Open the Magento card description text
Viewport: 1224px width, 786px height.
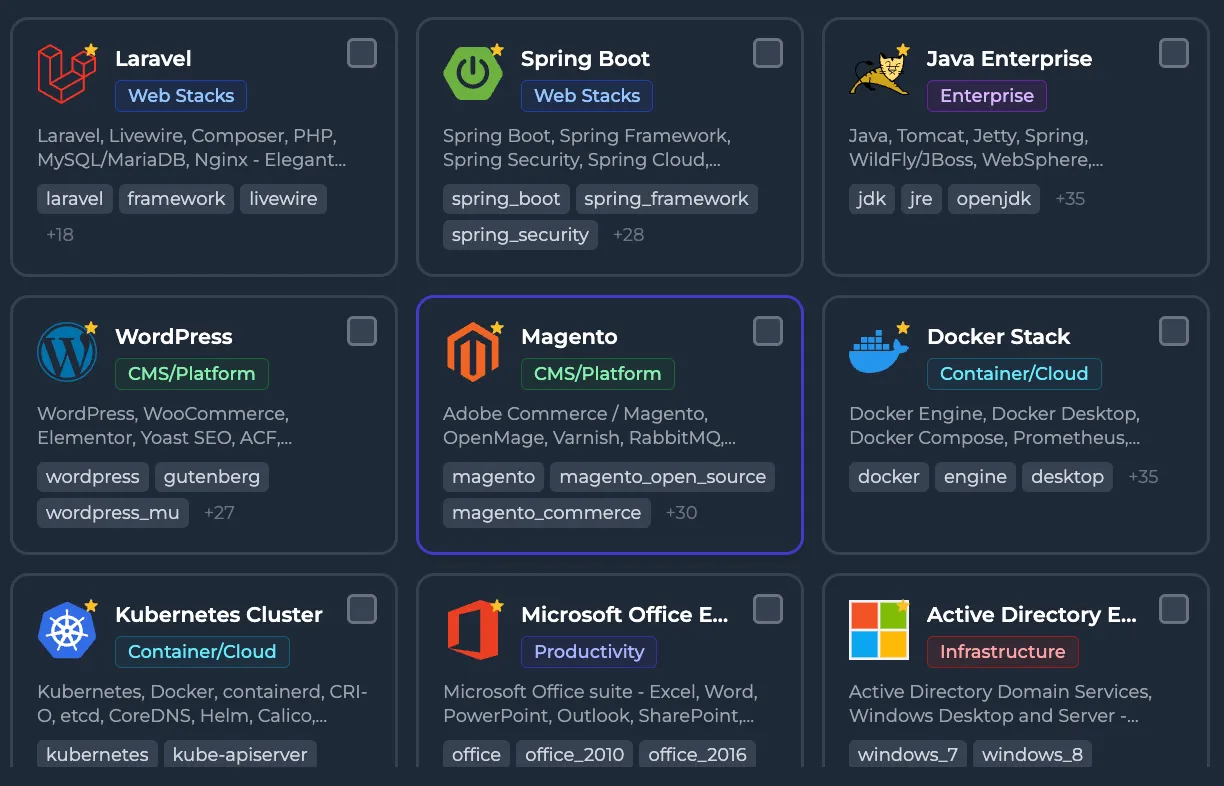click(590, 426)
